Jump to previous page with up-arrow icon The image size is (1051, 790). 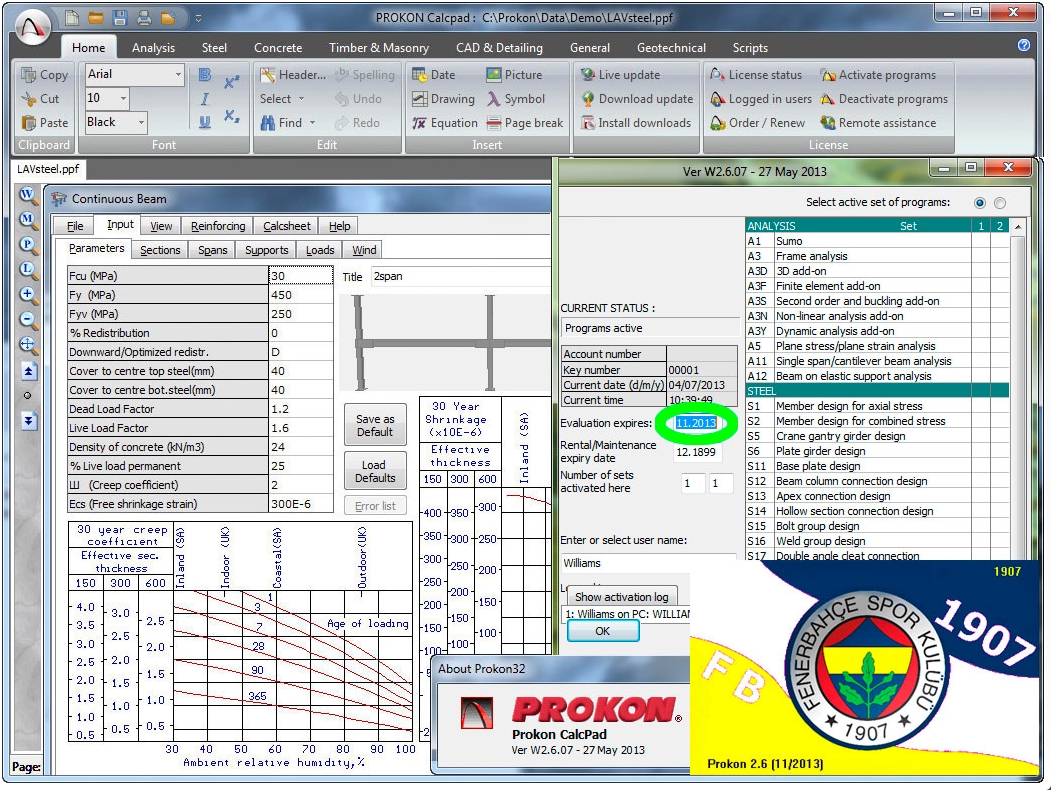28,371
